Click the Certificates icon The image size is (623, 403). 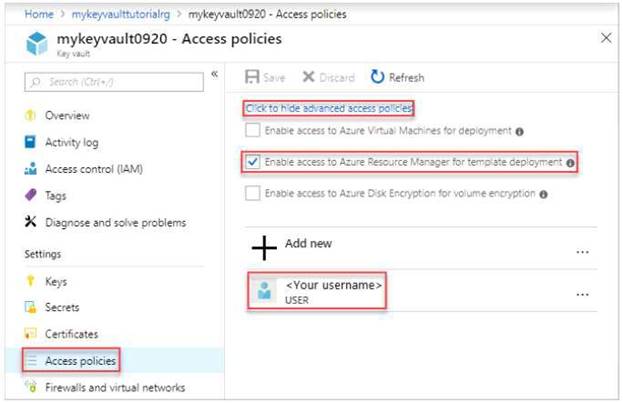(x=30, y=333)
